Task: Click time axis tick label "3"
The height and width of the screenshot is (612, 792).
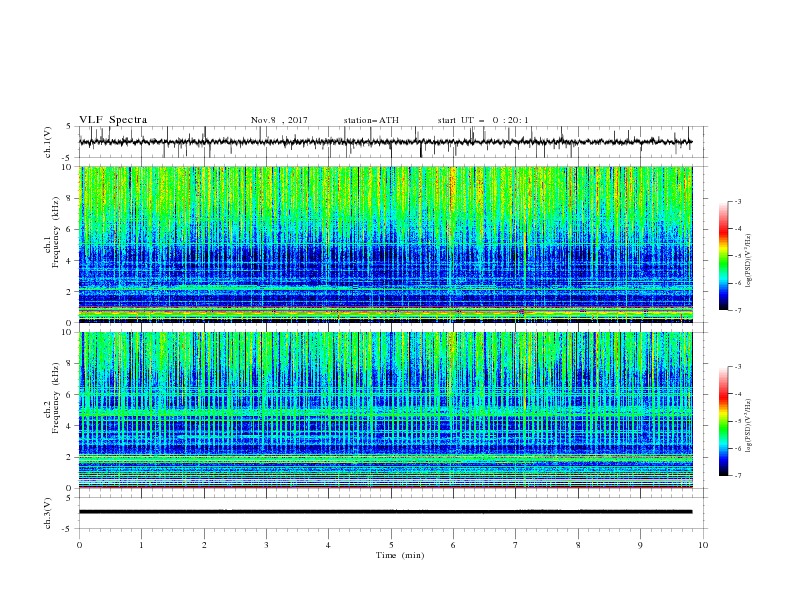Action: click(266, 545)
